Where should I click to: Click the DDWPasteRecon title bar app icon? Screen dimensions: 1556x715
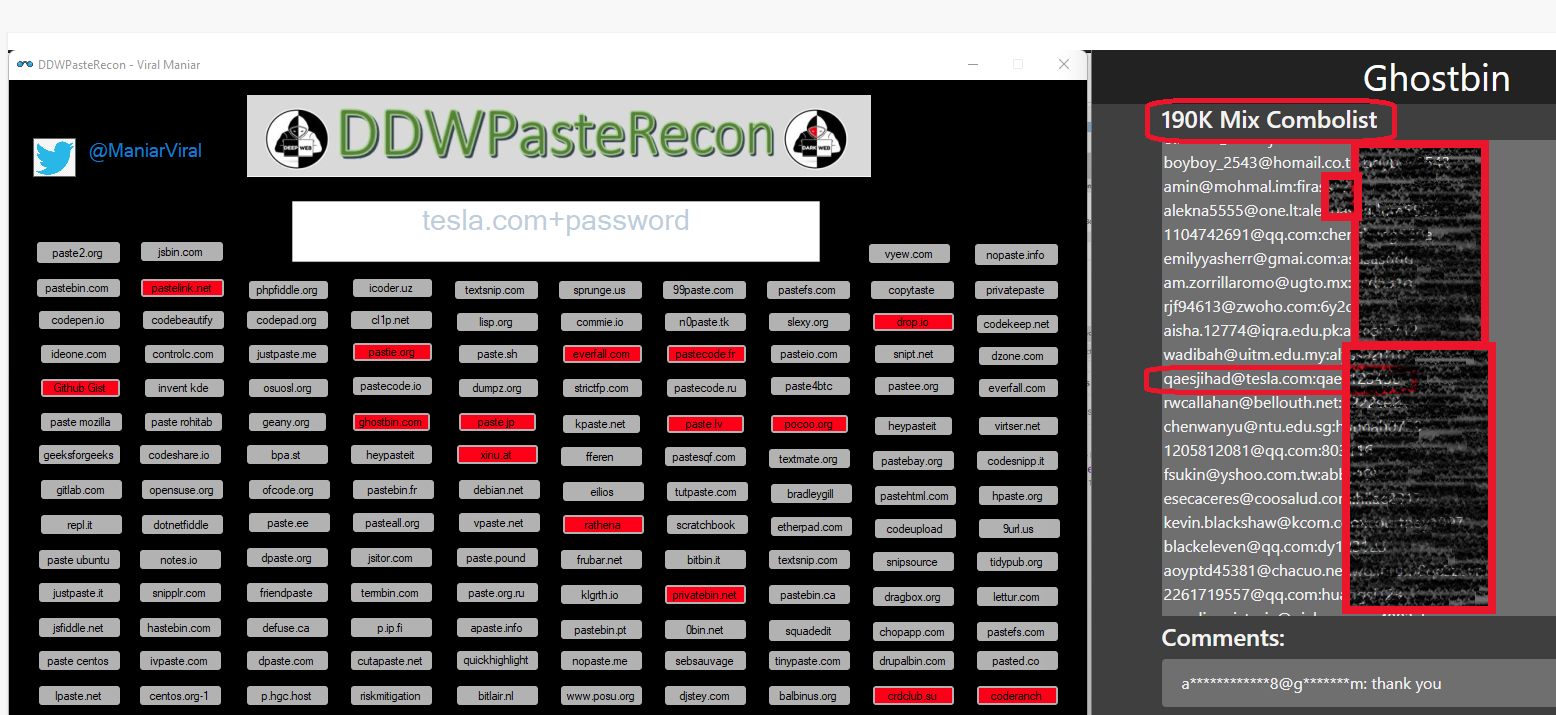tap(25, 65)
